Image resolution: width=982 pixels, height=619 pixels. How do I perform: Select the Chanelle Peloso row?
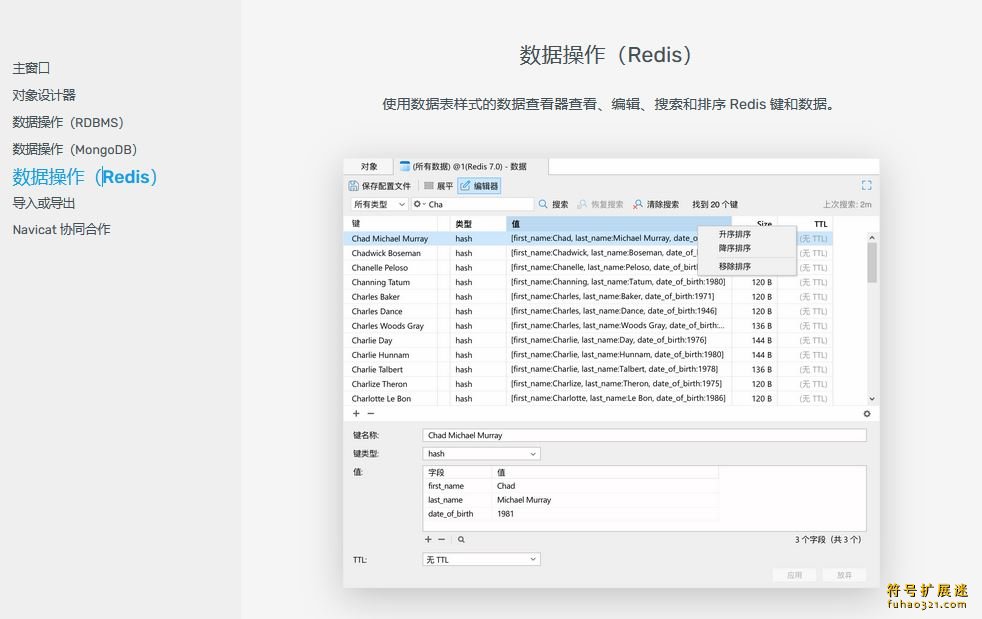click(x=588, y=268)
